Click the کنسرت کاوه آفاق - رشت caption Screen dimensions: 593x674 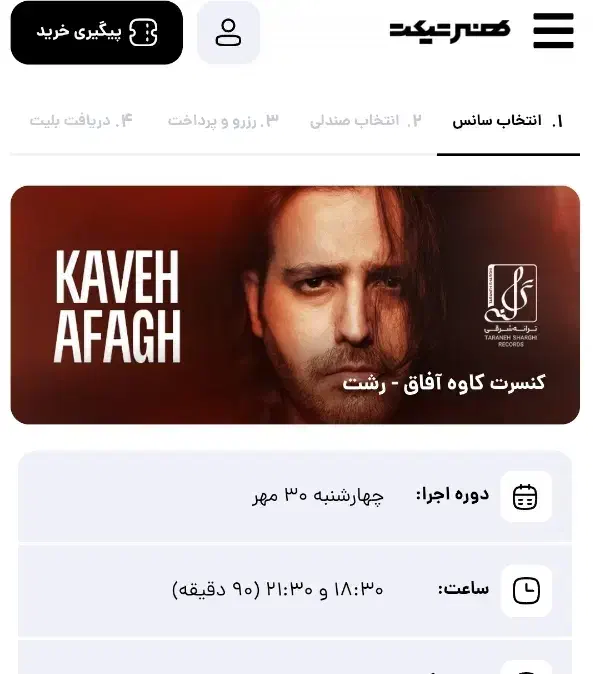point(444,383)
